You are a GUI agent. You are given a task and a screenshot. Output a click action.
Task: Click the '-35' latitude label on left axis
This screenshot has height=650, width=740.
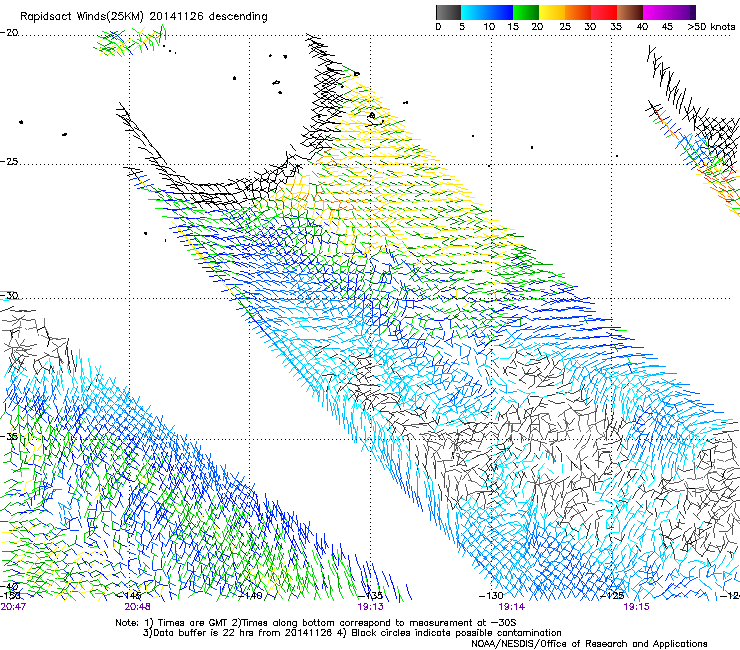click(x=9, y=436)
